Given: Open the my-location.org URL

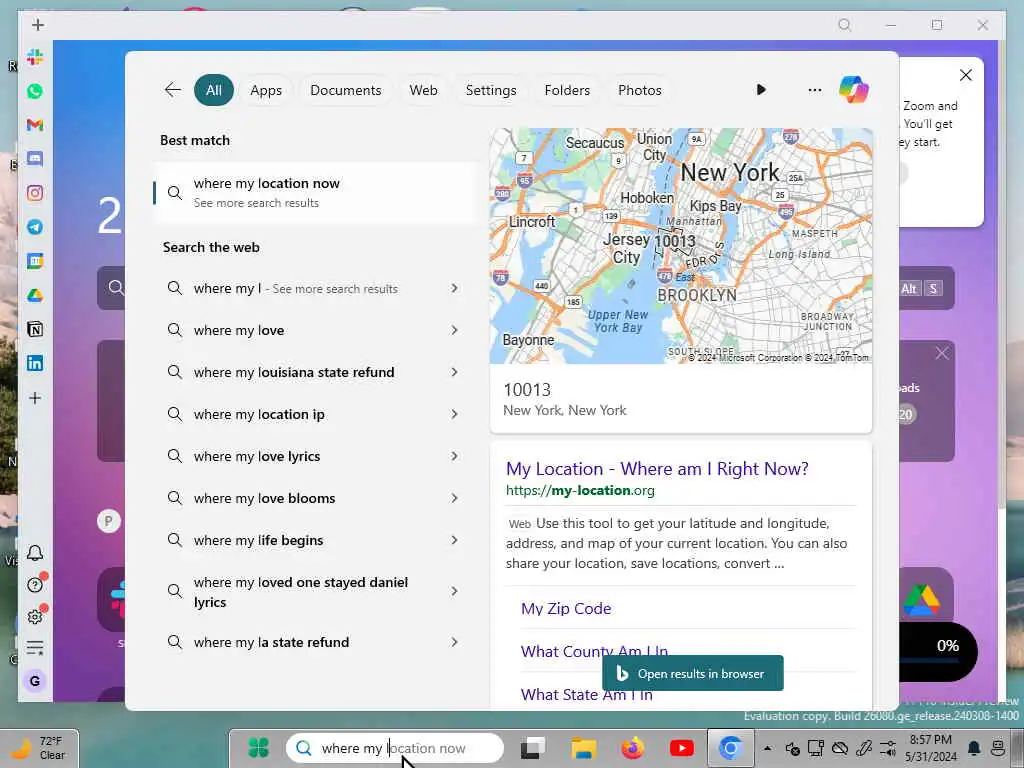Looking at the screenshot, I should (580, 490).
